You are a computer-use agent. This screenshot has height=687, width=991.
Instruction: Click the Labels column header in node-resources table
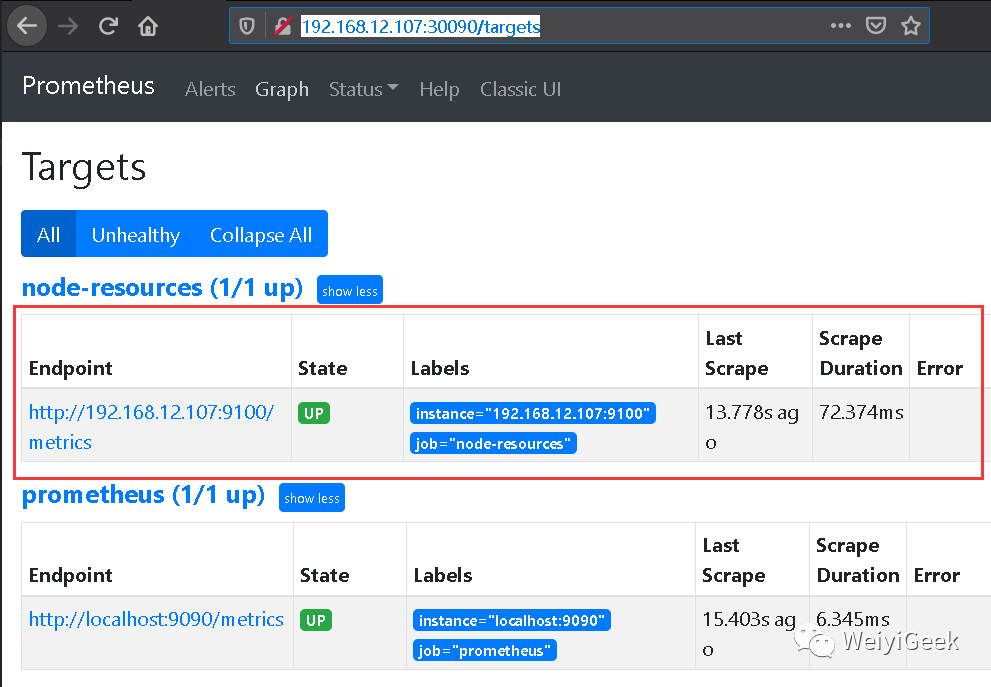[x=440, y=368]
